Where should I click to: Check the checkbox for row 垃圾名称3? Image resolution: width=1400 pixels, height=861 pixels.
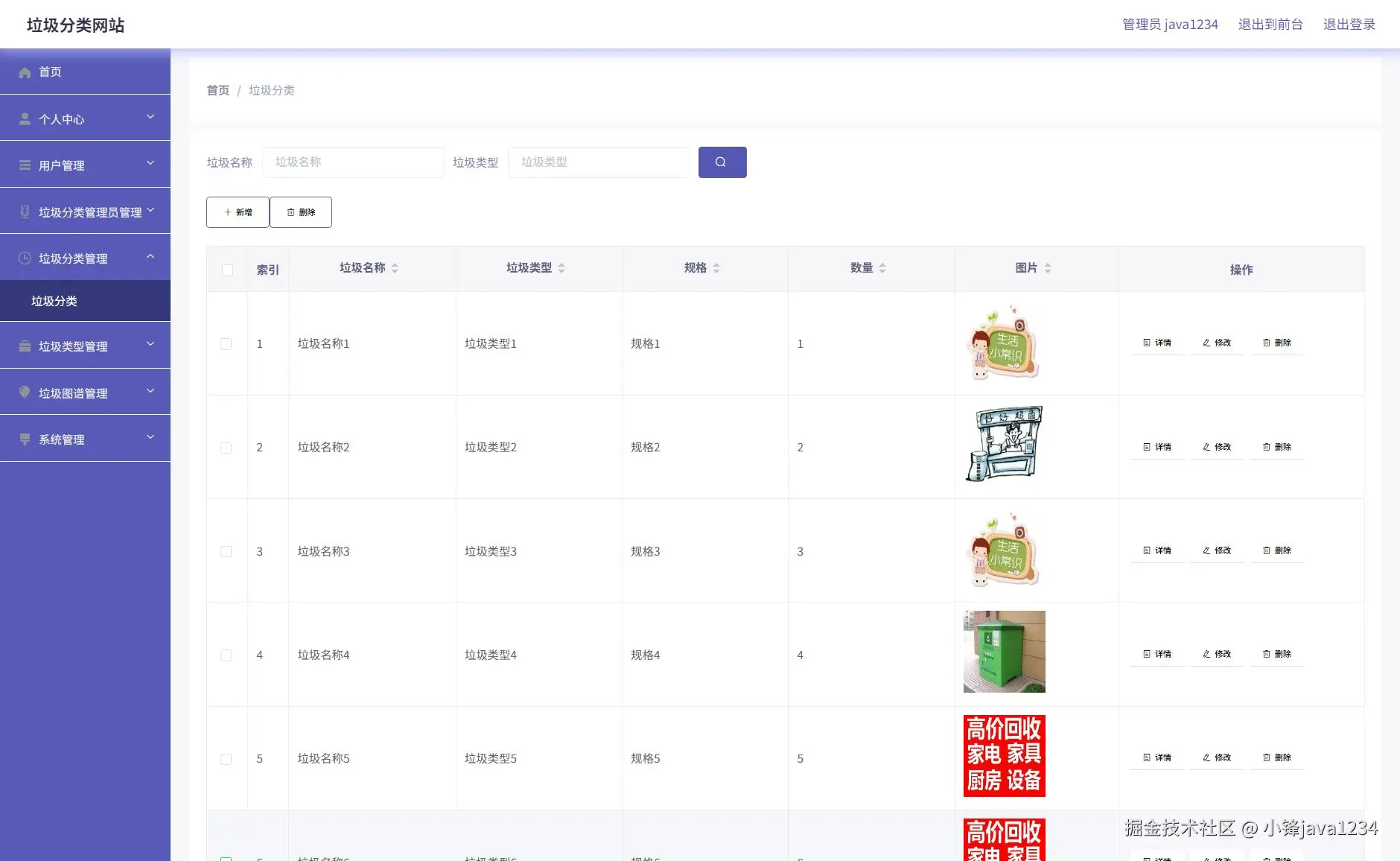point(226,552)
